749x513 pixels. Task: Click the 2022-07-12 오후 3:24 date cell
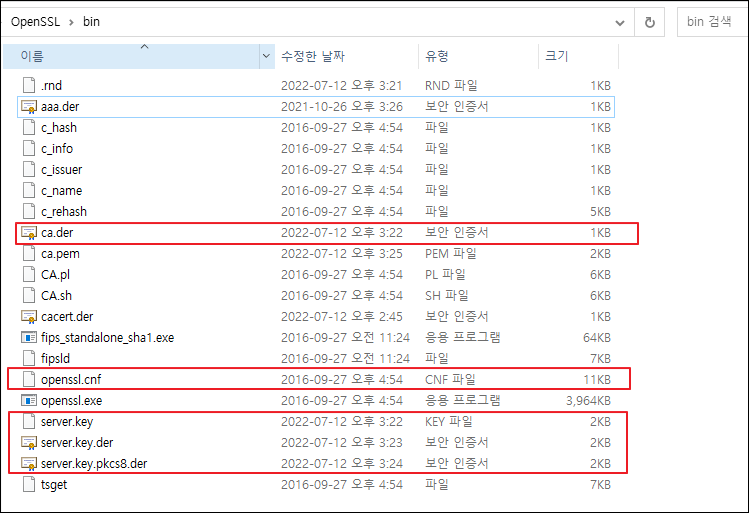point(342,464)
